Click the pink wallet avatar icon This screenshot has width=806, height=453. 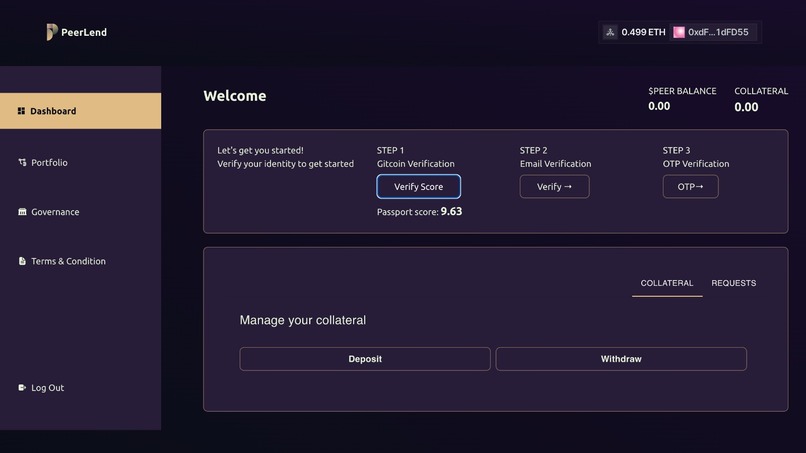pyautogui.click(x=679, y=32)
